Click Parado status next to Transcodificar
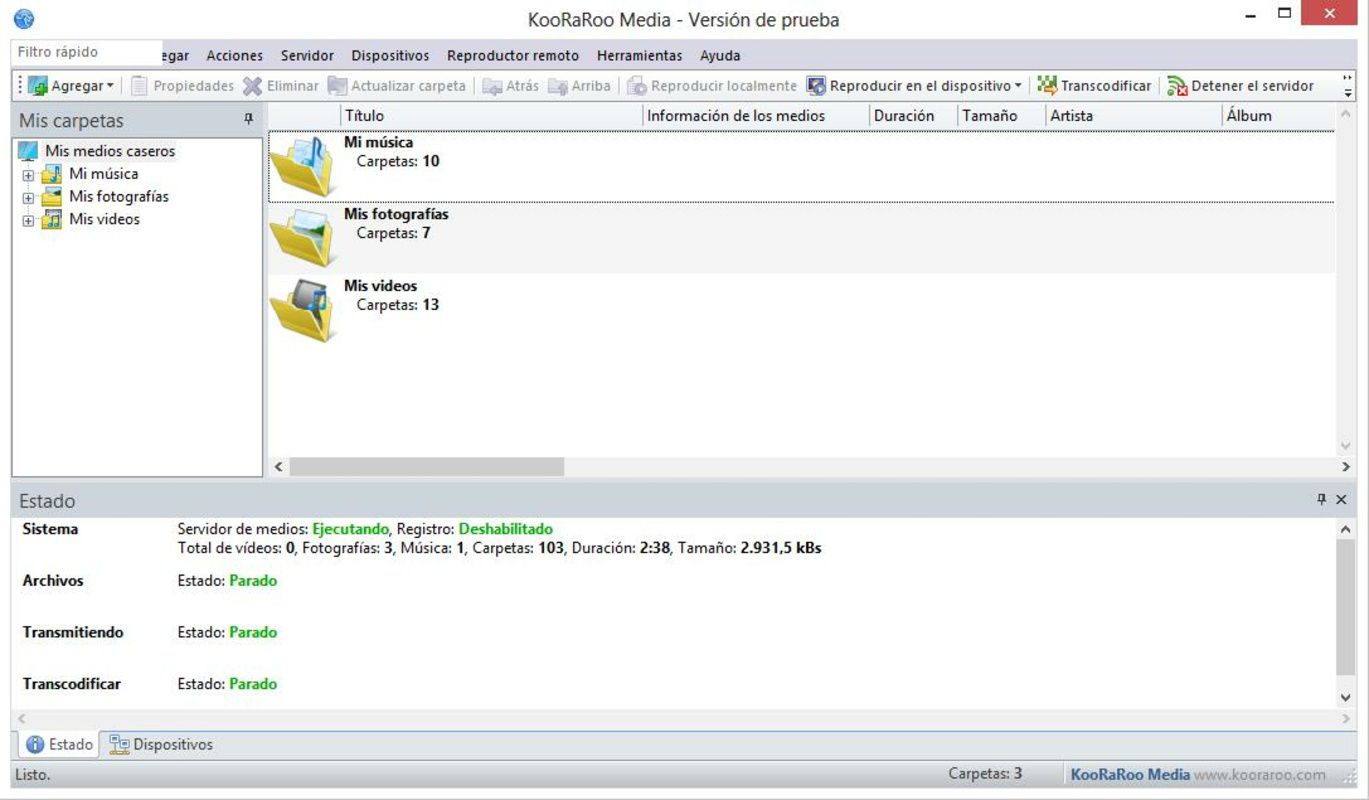The height and width of the screenshot is (800, 1369). coord(253,685)
